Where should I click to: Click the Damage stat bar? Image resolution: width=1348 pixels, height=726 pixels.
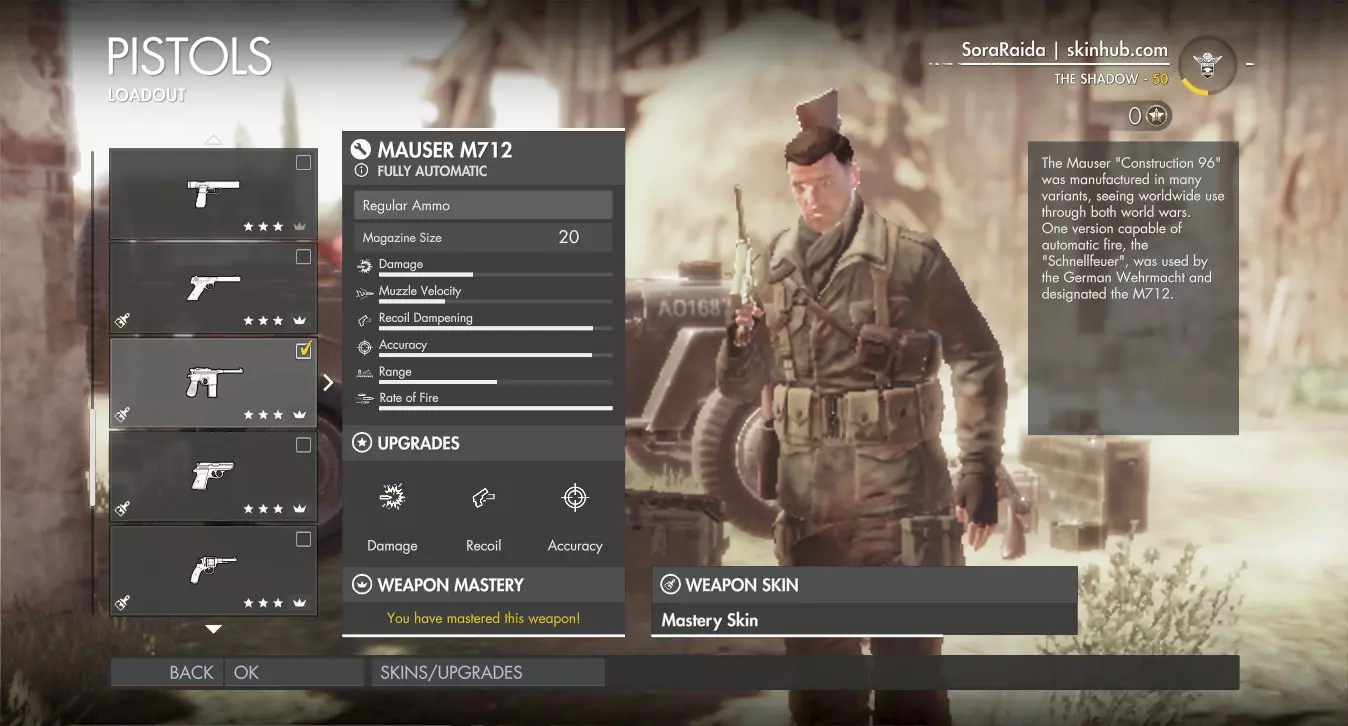click(x=495, y=274)
